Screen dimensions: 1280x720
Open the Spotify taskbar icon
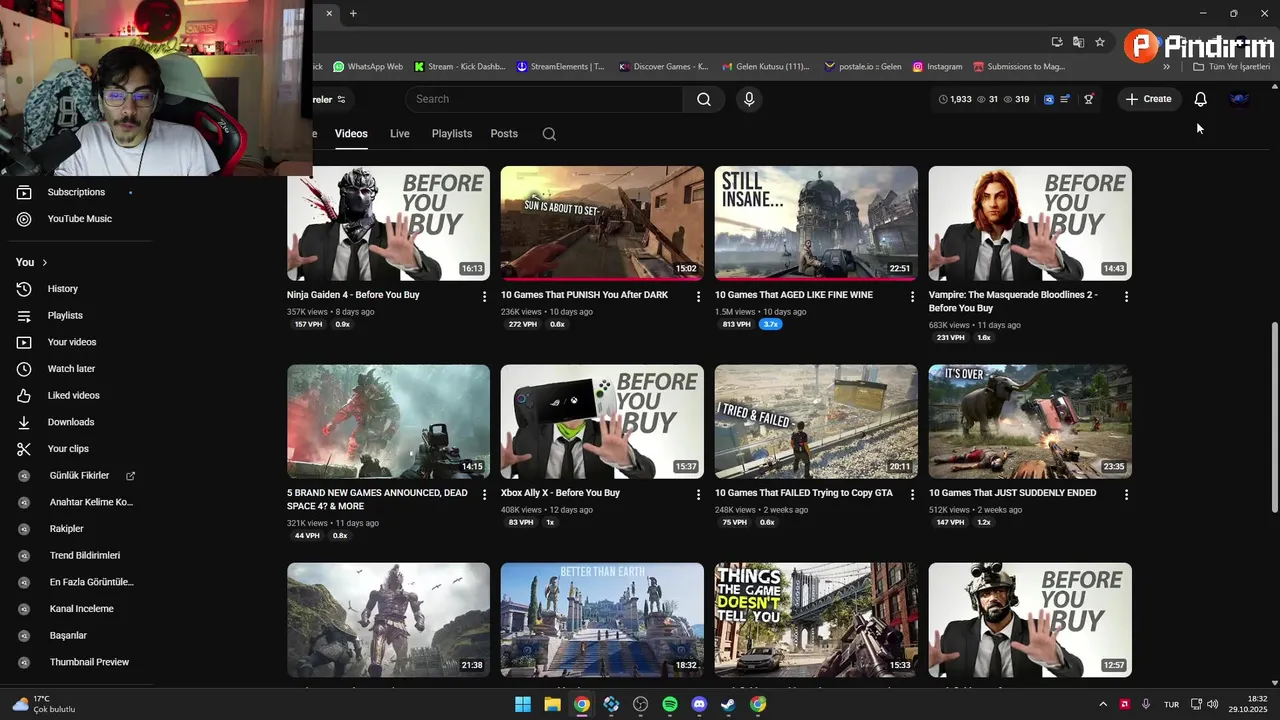pyautogui.click(x=670, y=704)
